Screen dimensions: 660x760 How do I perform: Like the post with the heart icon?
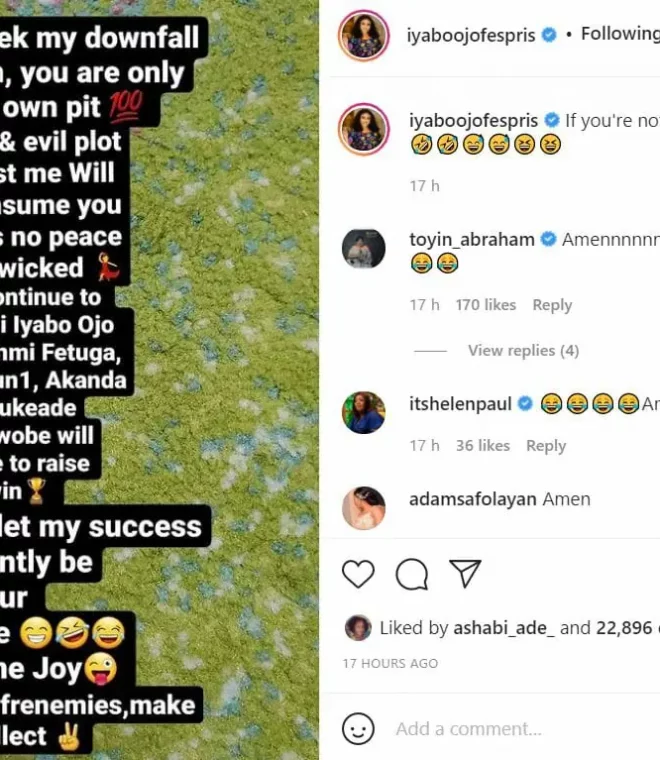tap(358, 573)
